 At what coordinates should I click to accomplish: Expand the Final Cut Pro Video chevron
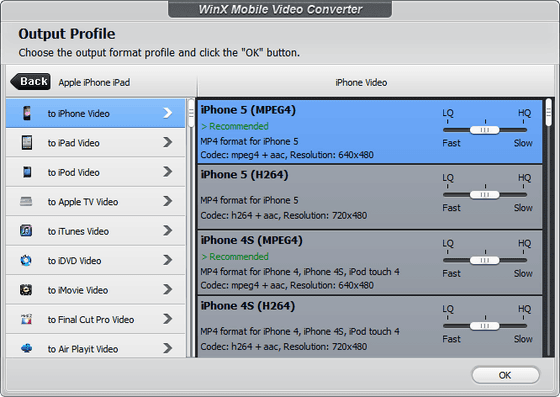point(168,319)
